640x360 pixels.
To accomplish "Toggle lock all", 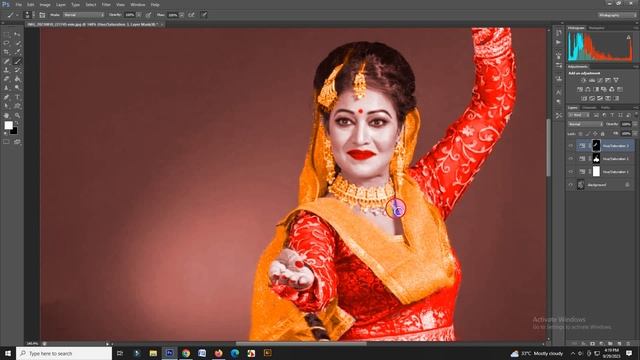I will tap(603, 134).
